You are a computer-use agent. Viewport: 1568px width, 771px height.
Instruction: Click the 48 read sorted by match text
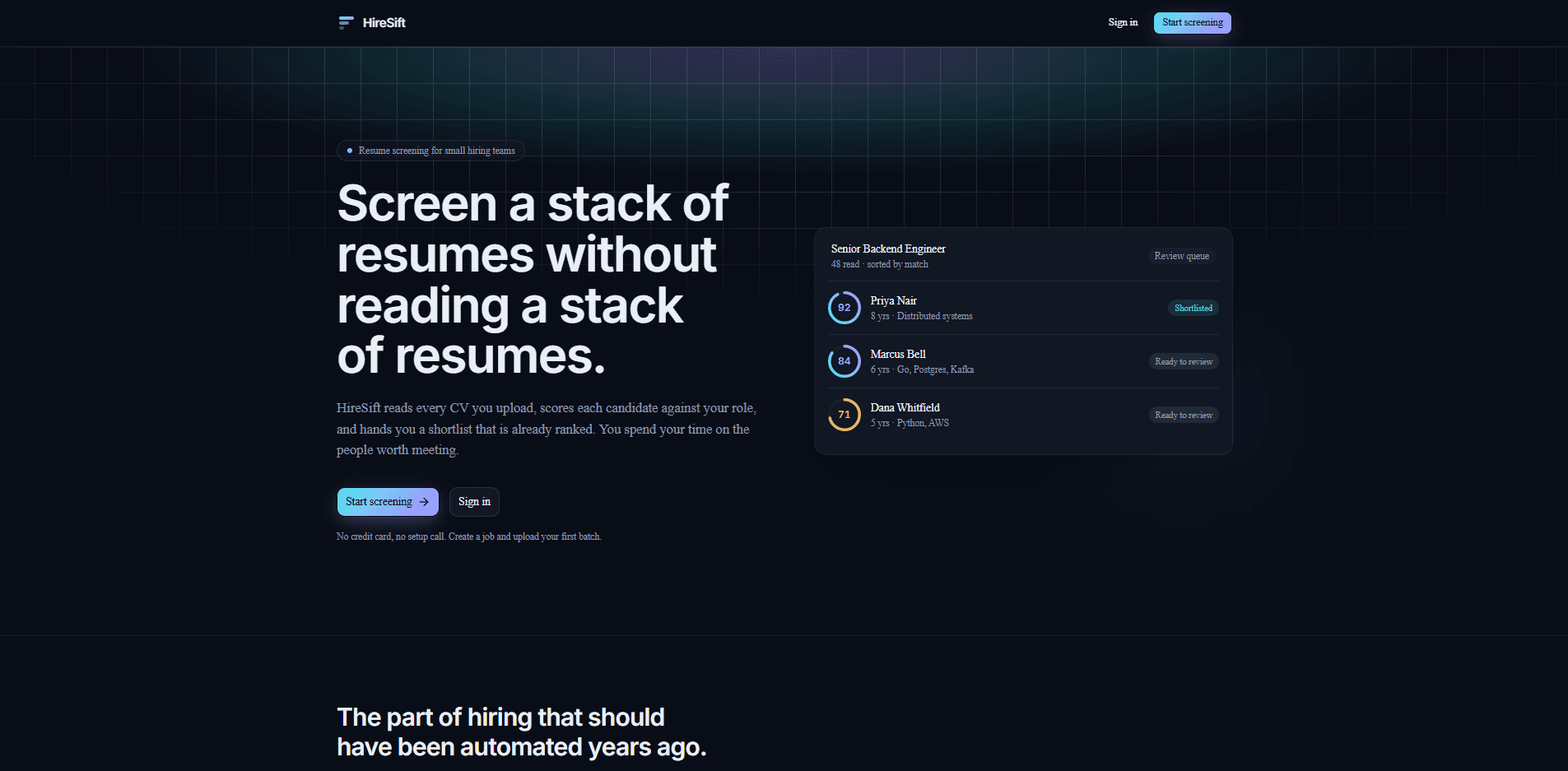pos(879,264)
